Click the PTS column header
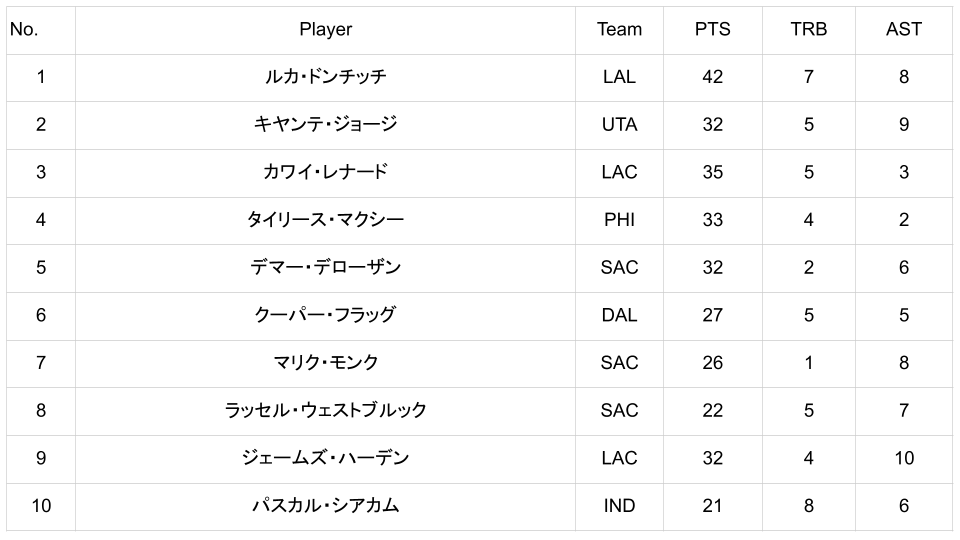960x540 pixels. click(712, 29)
